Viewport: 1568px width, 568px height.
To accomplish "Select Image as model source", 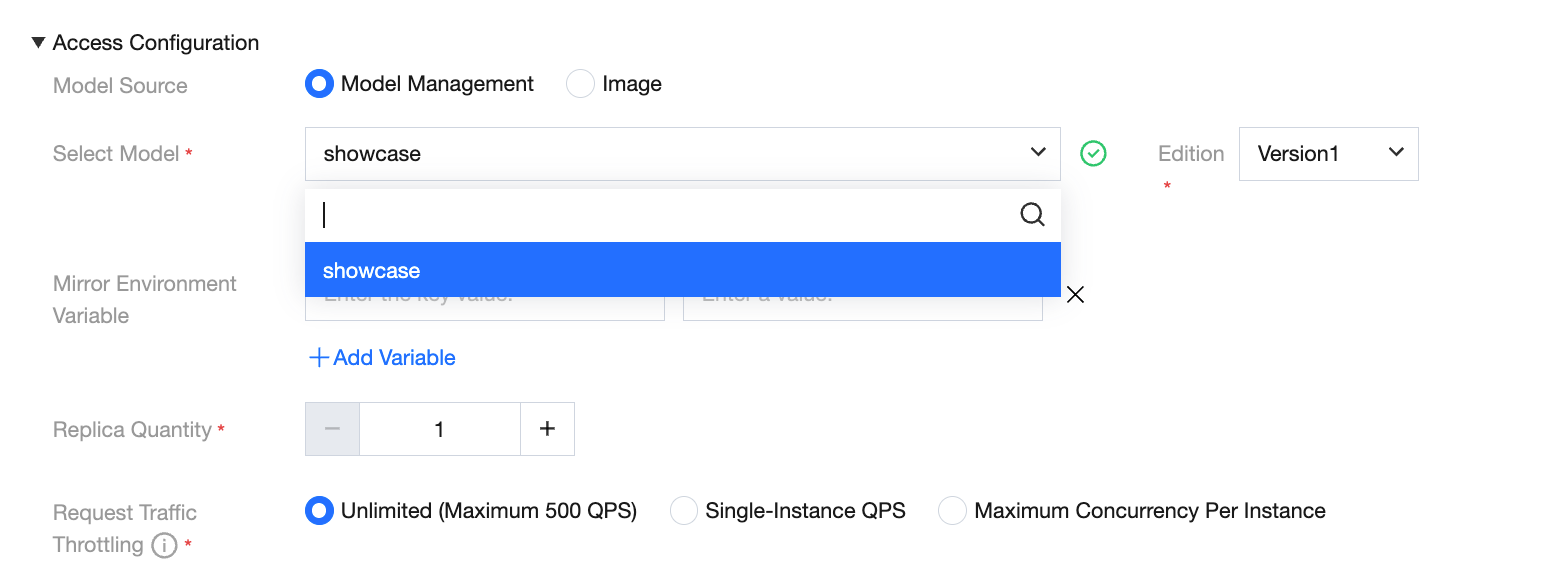I will click(x=581, y=84).
